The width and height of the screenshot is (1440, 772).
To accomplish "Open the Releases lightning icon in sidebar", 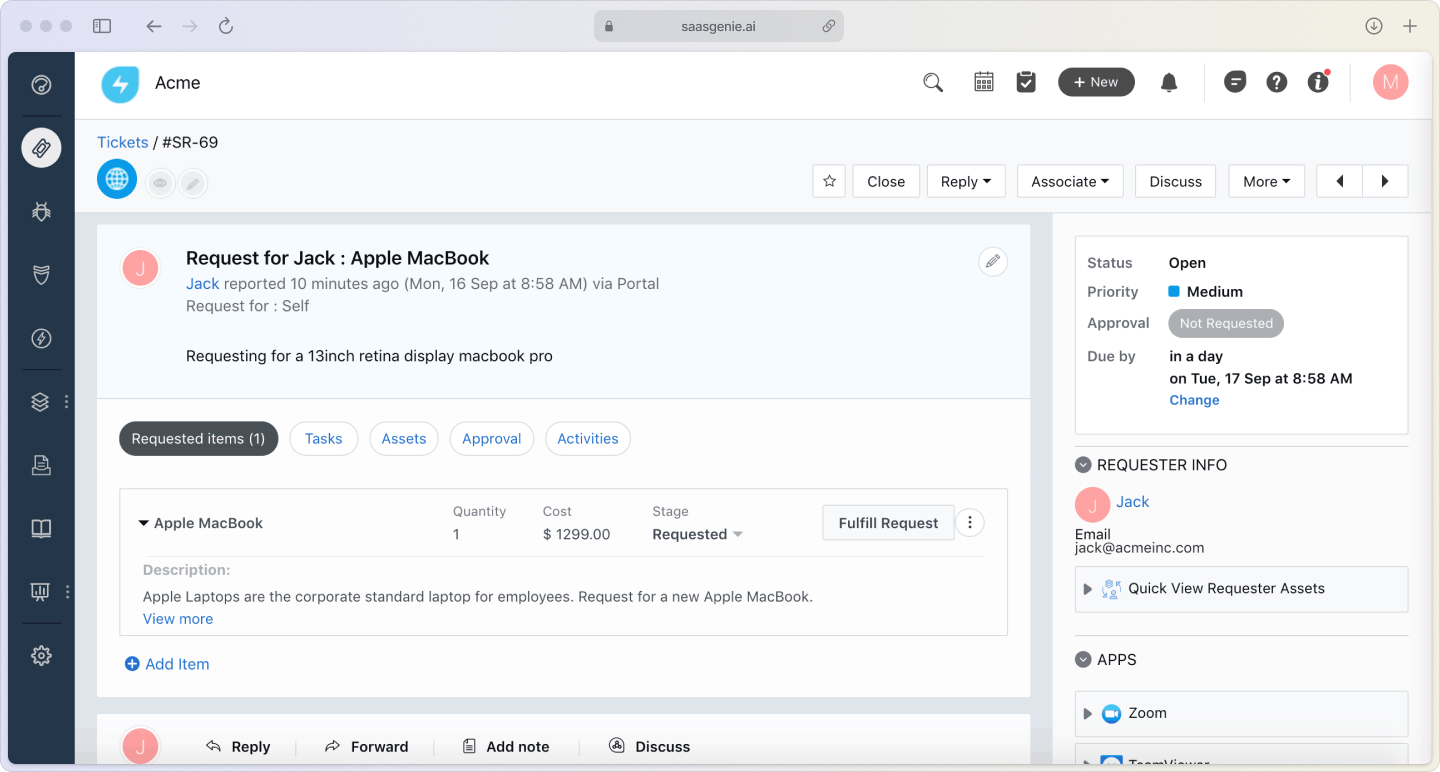I will (x=41, y=338).
